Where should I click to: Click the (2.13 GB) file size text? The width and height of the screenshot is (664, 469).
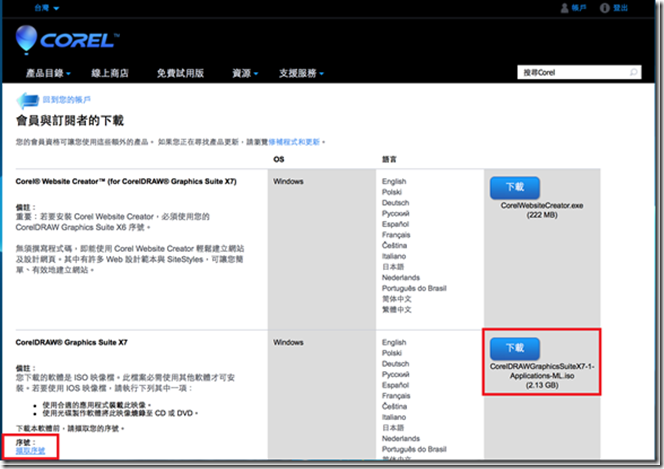(x=542, y=386)
